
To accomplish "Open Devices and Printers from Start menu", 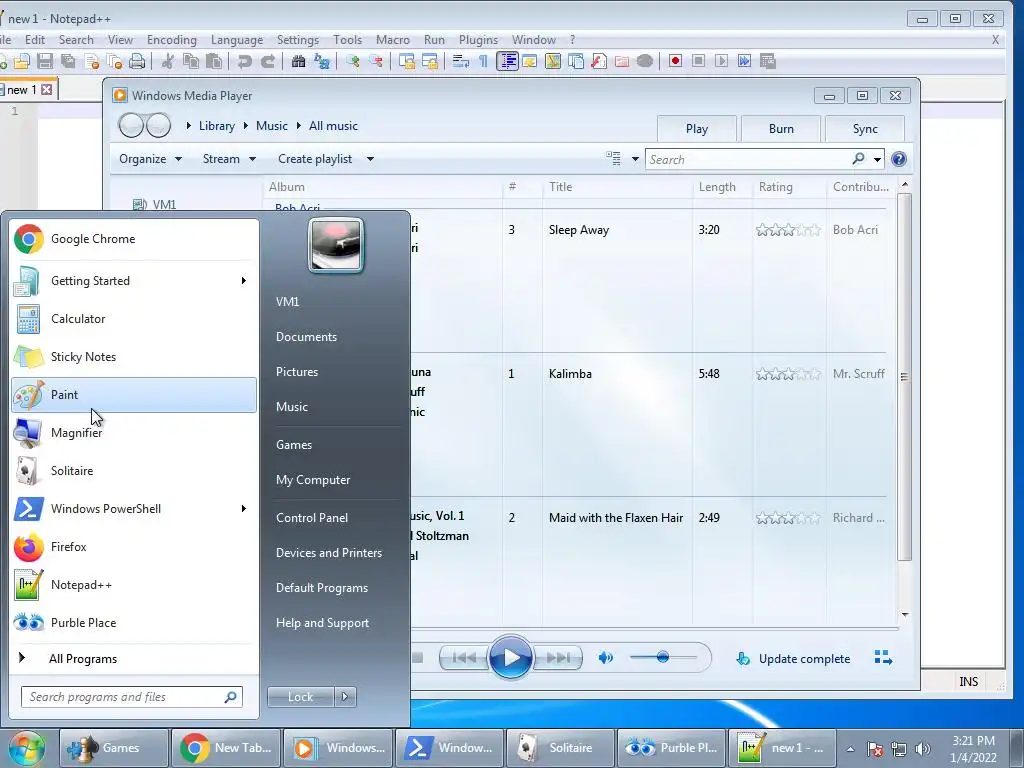I will pyautogui.click(x=328, y=552).
